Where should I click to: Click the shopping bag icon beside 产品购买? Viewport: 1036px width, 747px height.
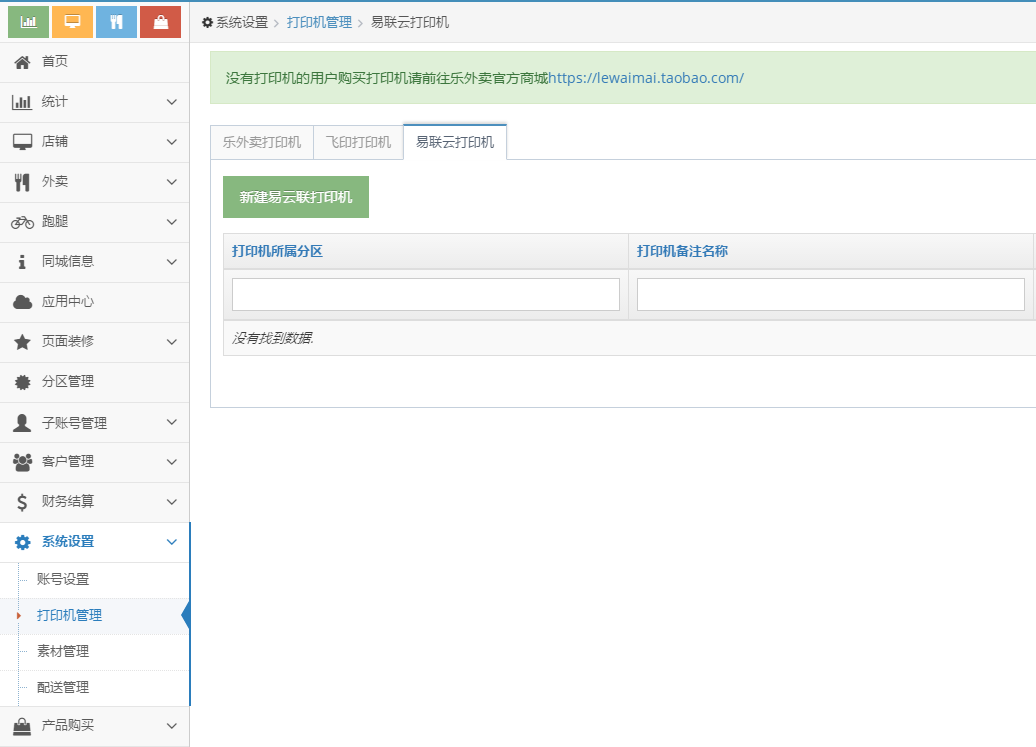click(22, 727)
